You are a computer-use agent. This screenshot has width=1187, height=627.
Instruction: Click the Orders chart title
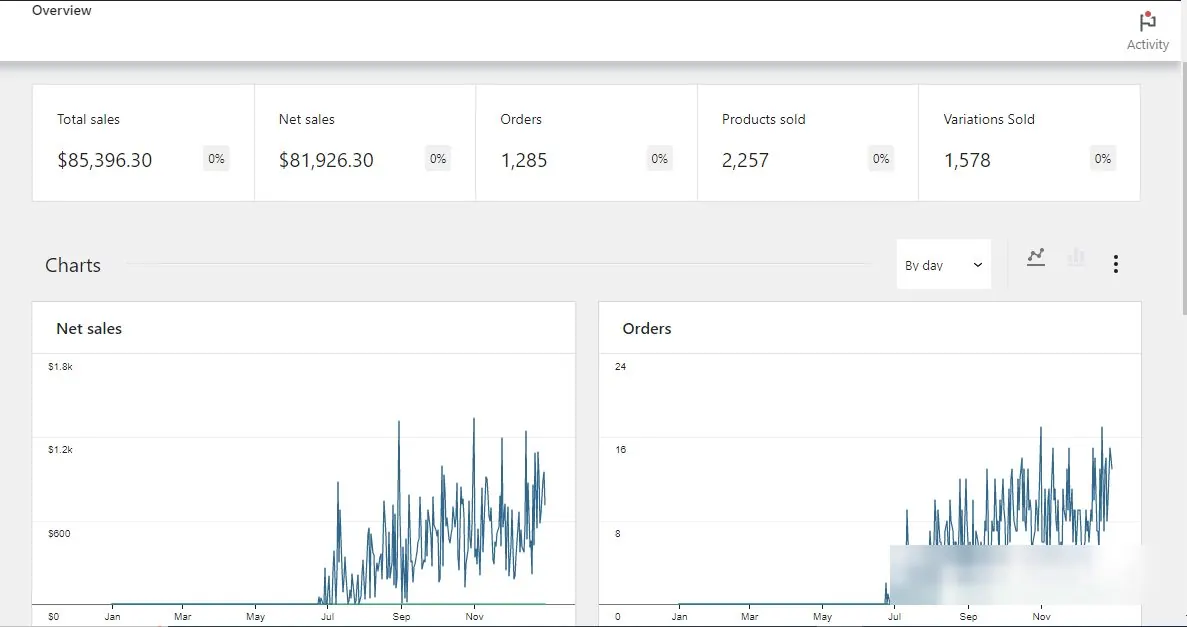(646, 329)
